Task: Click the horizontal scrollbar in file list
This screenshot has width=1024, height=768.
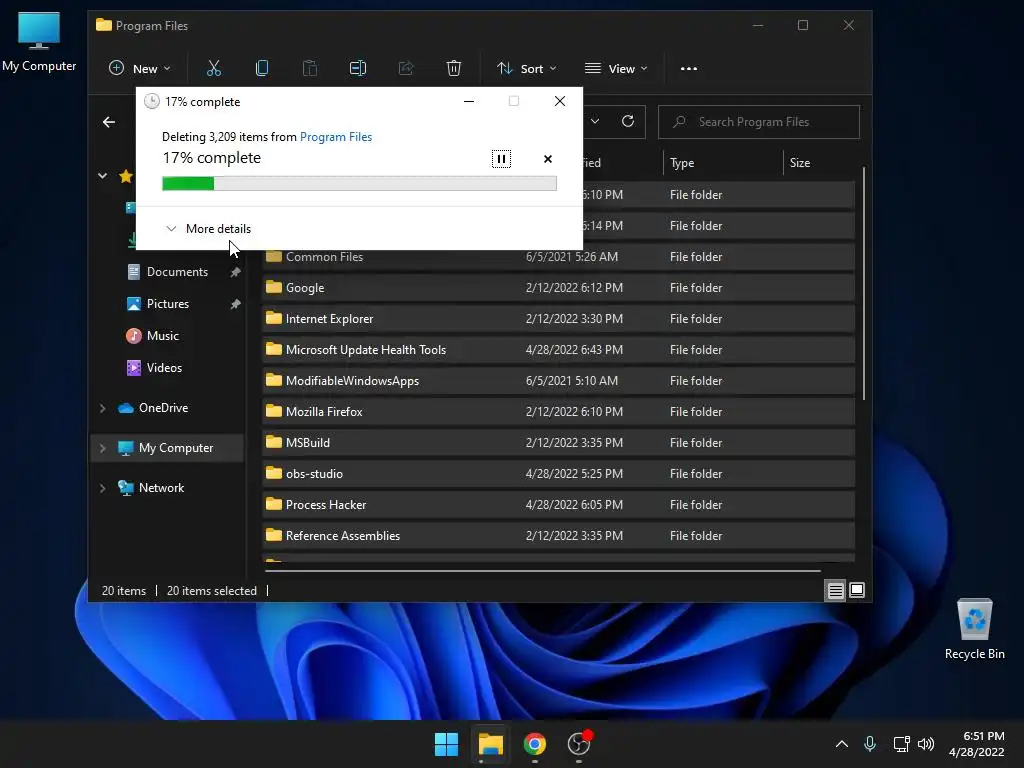Action: tap(543, 571)
